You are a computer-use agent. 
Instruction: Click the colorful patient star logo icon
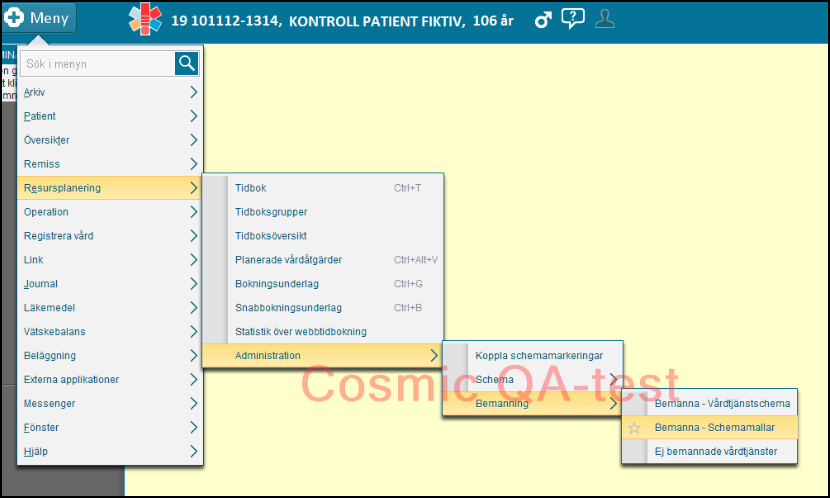point(145,19)
